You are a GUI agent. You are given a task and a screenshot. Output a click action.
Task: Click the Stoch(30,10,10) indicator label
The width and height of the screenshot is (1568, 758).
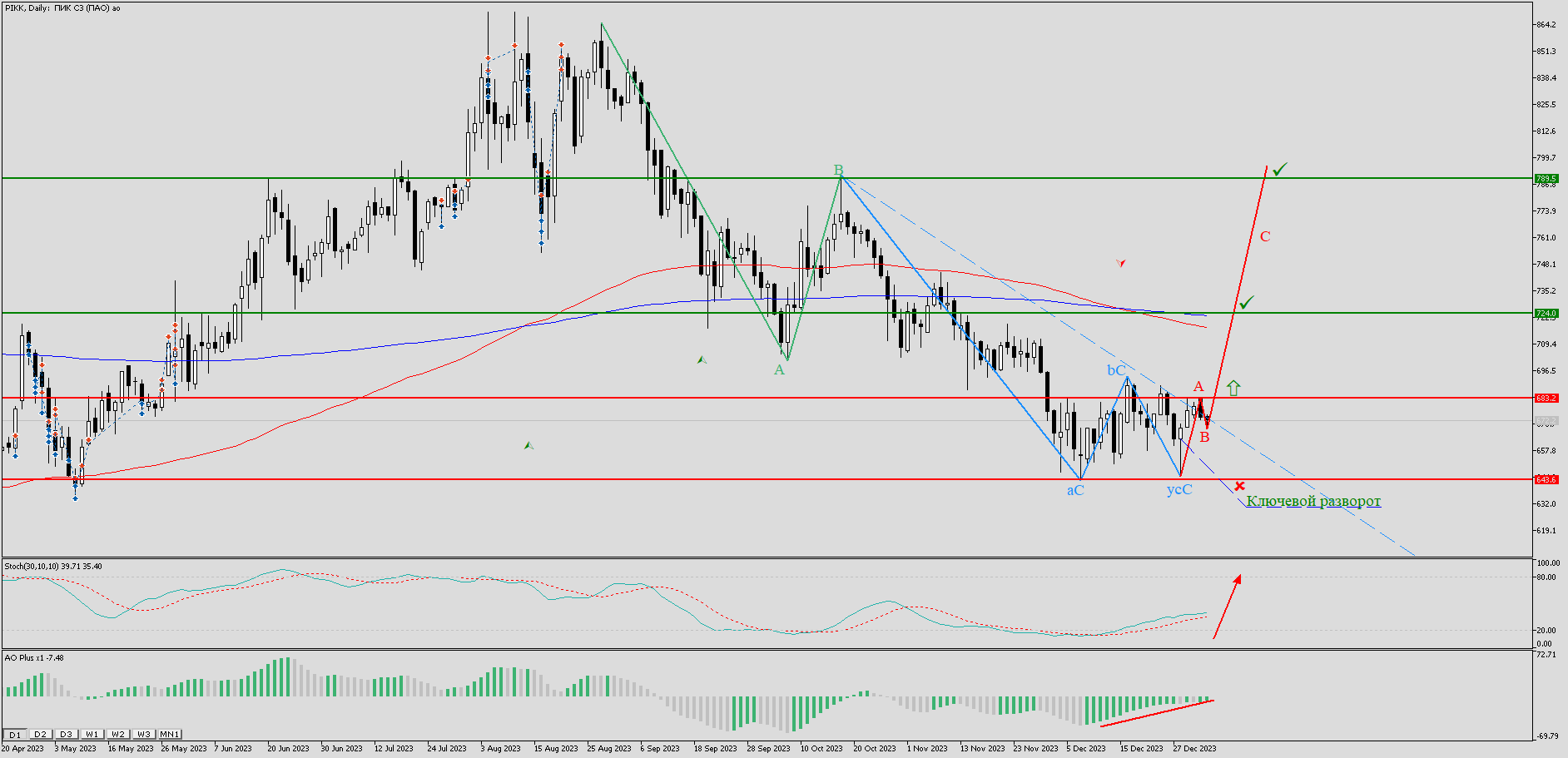(x=53, y=567)
